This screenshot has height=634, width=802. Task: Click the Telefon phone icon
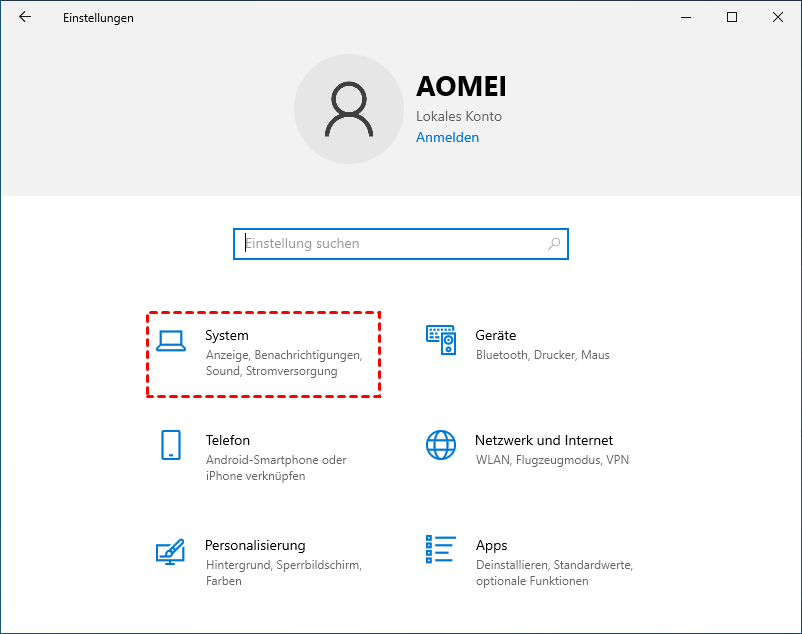(171, 445)
